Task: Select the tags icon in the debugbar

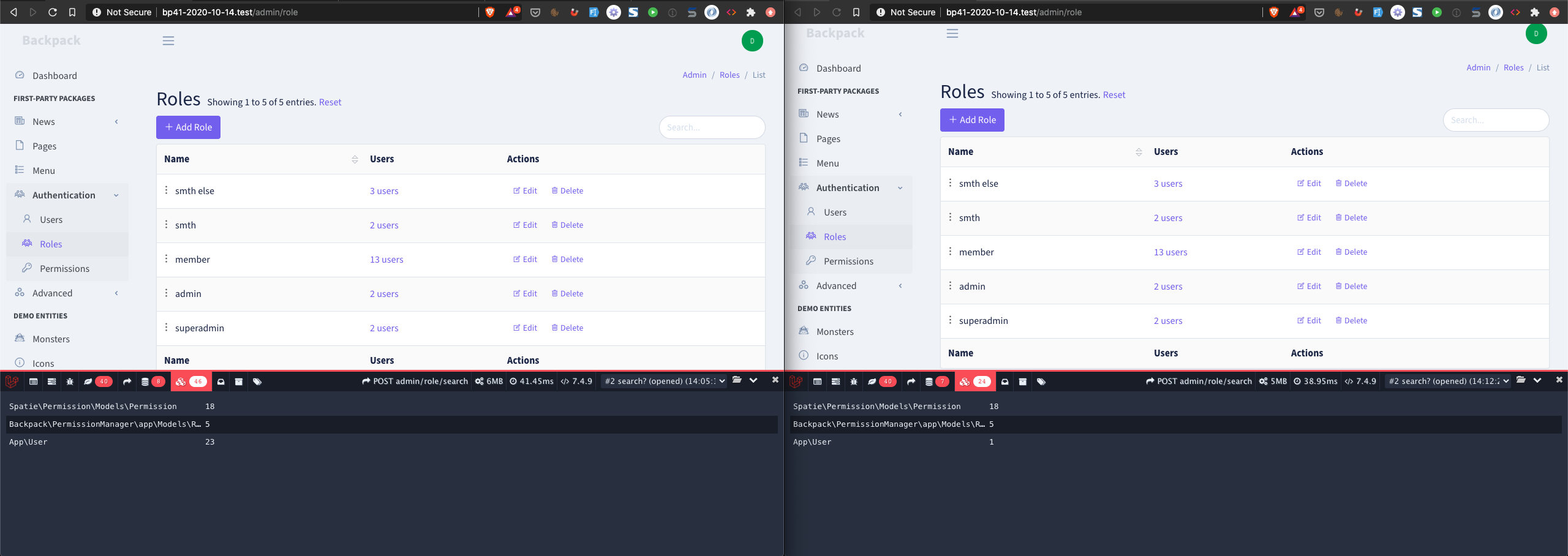Action: click(x=257, y=381)
